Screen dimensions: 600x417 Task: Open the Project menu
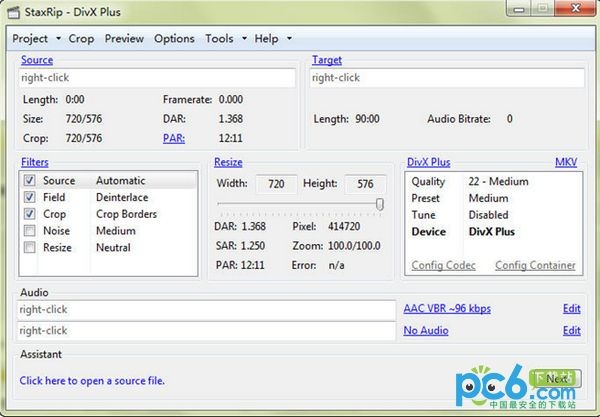pyautogui.click(x=30, y=39)
